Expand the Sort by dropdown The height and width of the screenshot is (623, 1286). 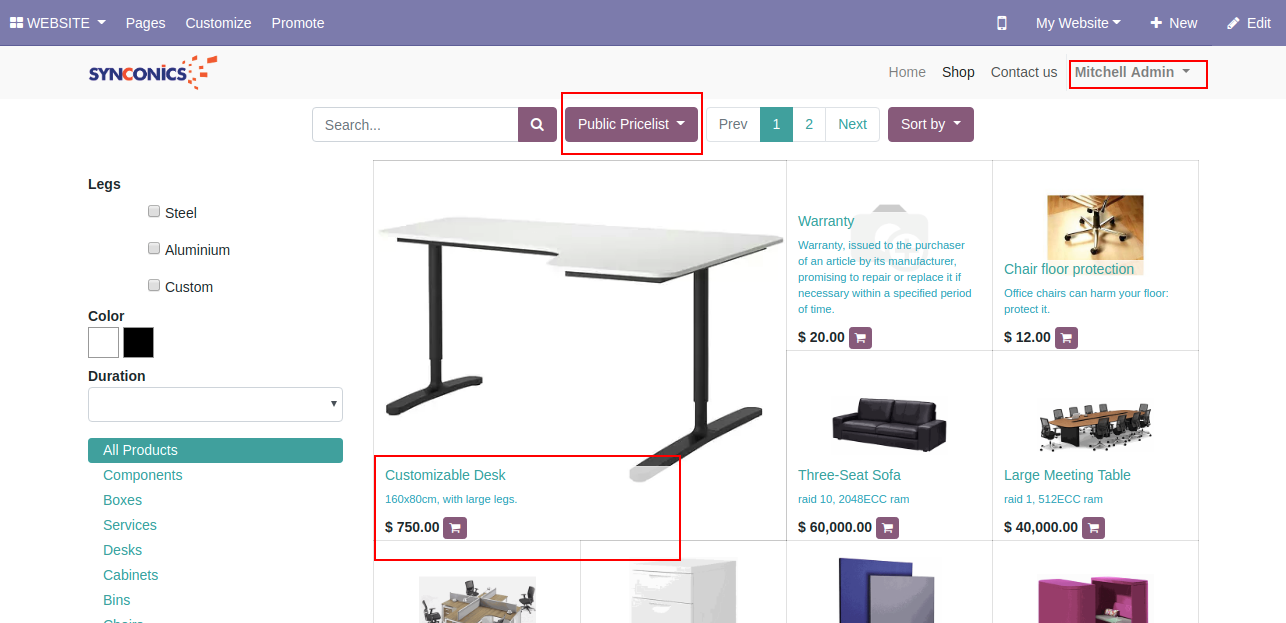pyautogui.click(x=930, y=125)
